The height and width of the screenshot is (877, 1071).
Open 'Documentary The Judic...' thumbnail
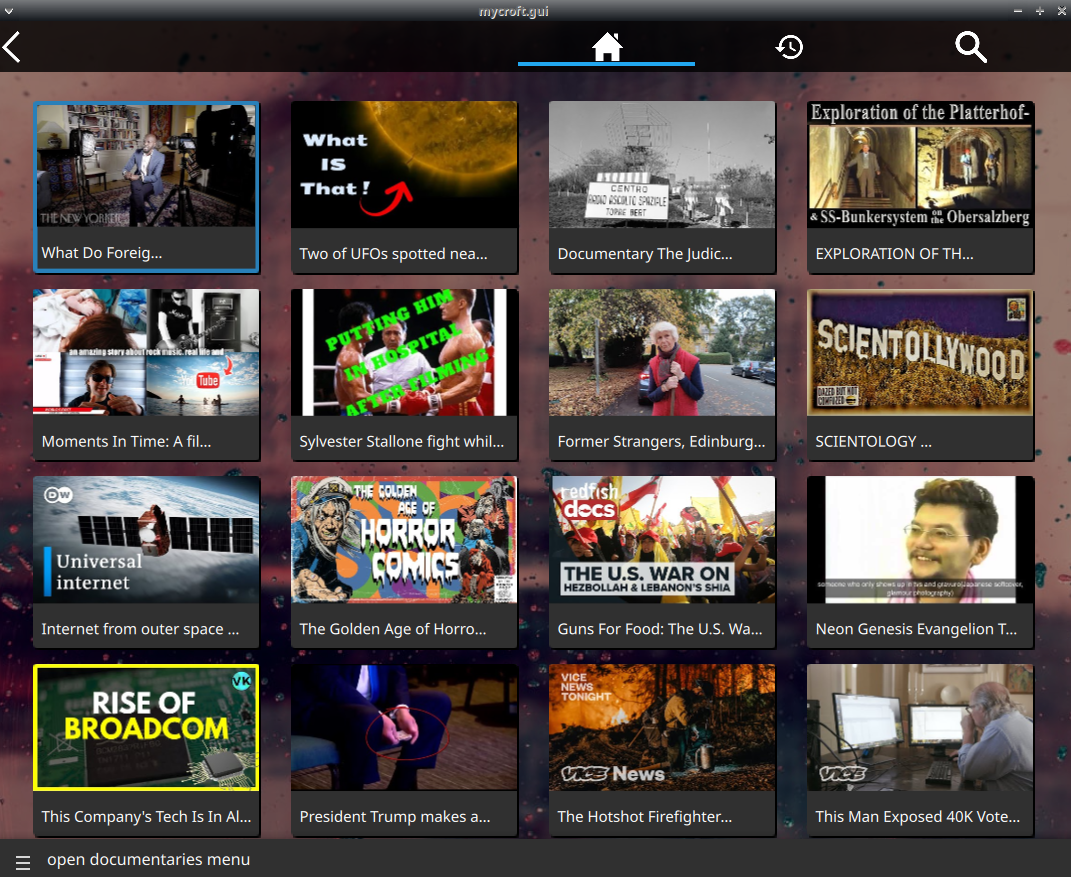point(662,165)
